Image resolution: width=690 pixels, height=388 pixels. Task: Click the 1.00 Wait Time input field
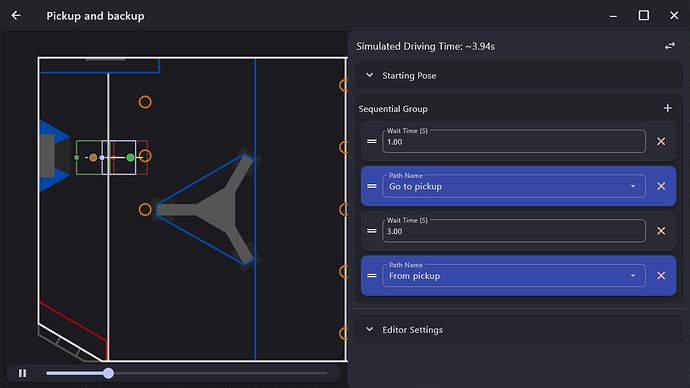click(514, 142)
